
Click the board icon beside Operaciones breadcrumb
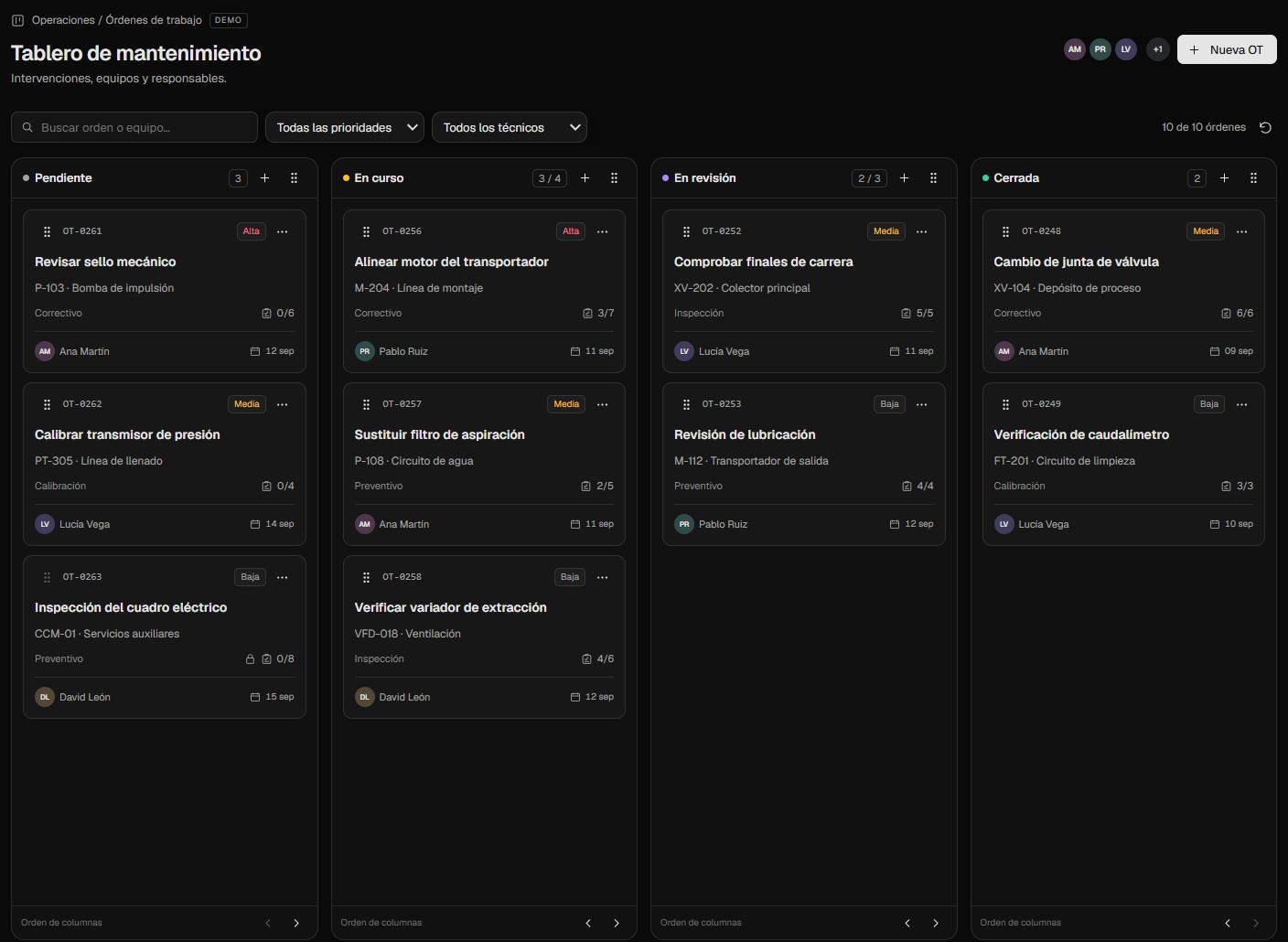(17, 20)
